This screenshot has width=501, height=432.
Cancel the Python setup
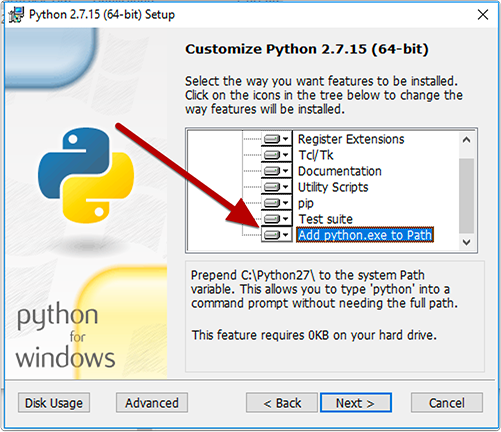click(x=447, y=403)
